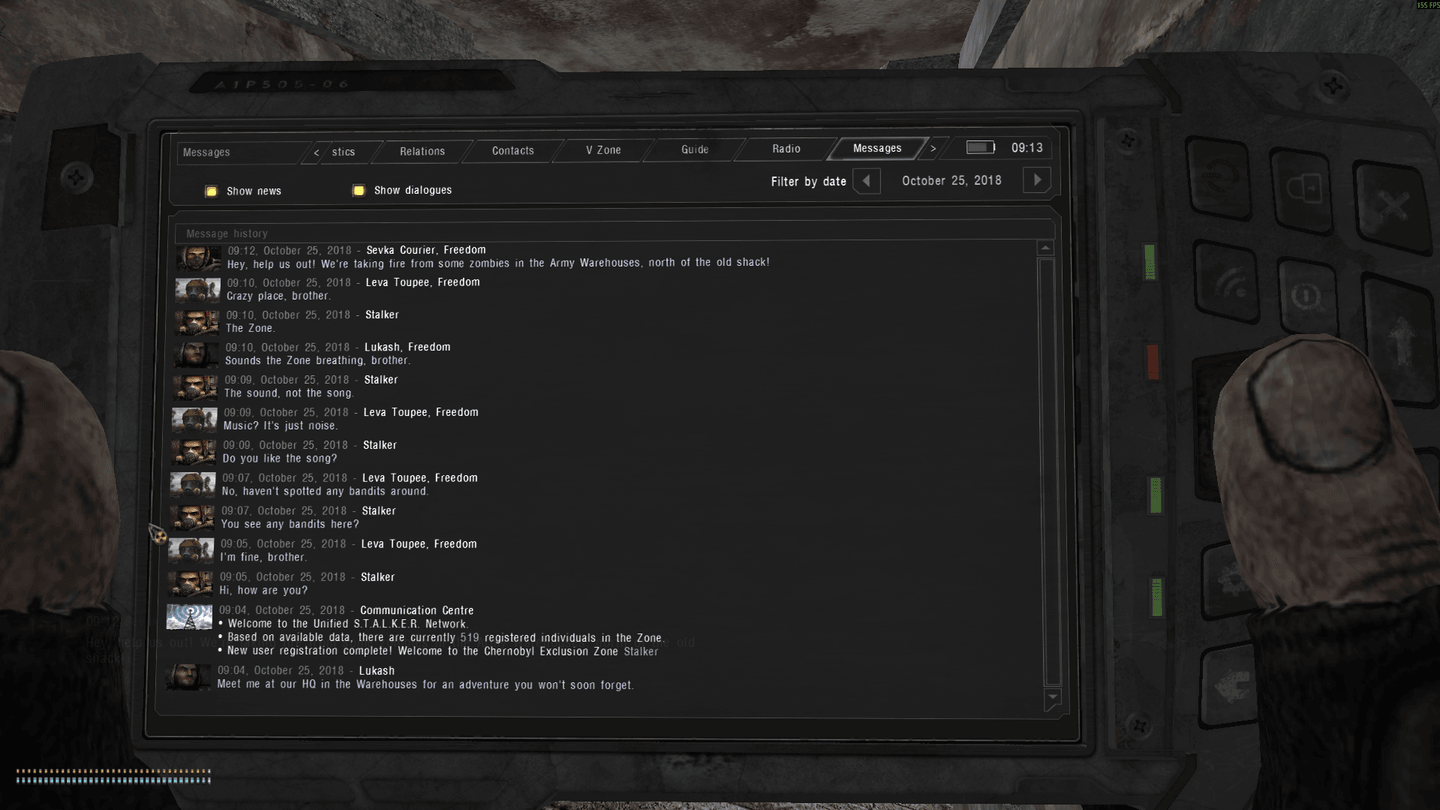Image resolution: width=1440 pixels, height=810 pixels.
Task: Click the Stalker portrait beside "The Zone."
Action: click(x=197, y=322)
